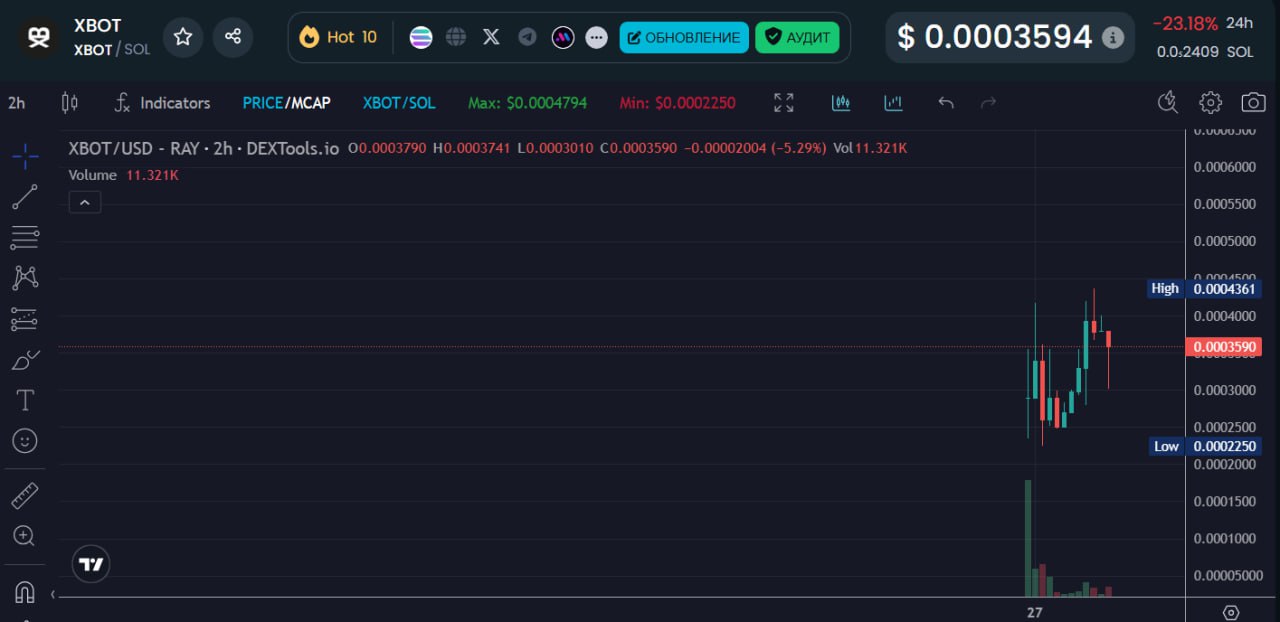The height and width of the screenshot is (622, 1280).
Task: Click the TradingView logo on chart
Action: [x=91, y=565]
